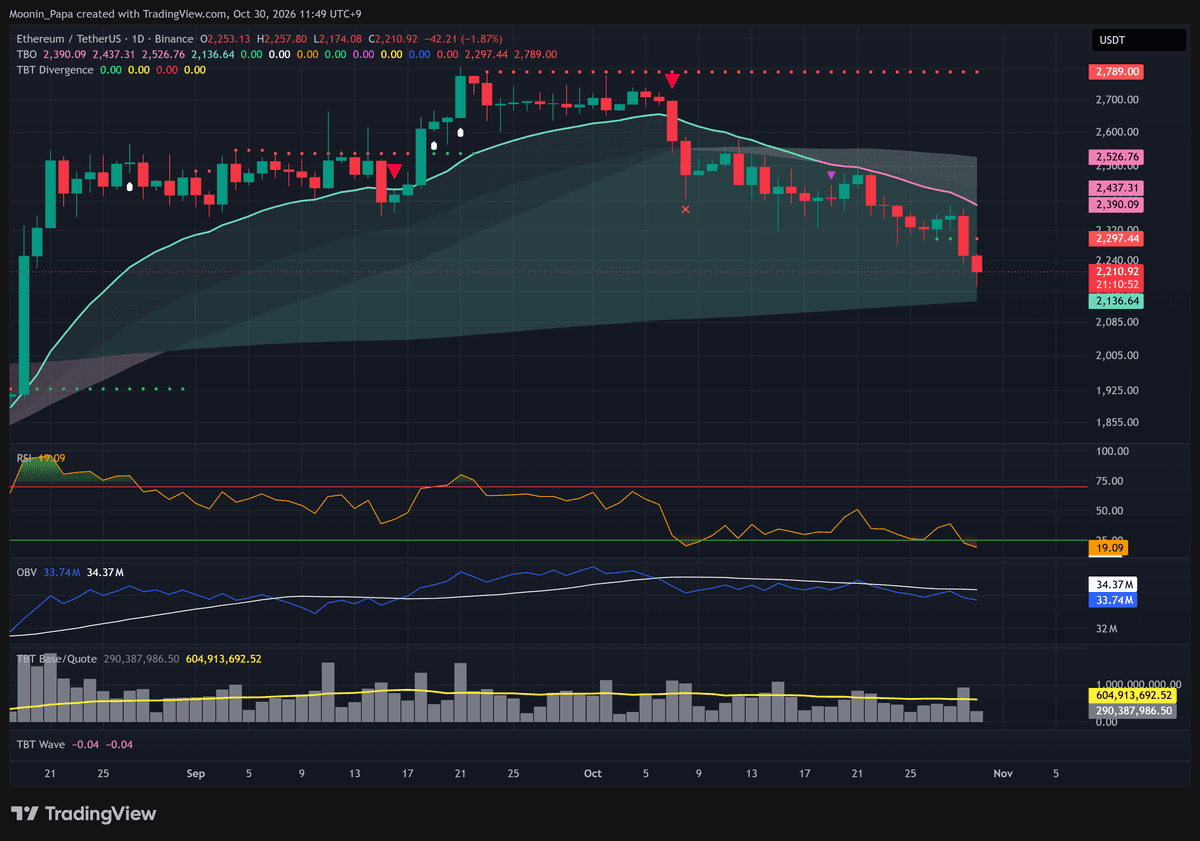The height and width of the screenshot is (841, 1200).
Task: Click the TBT Divergence legend name
Action: (55, 70)
